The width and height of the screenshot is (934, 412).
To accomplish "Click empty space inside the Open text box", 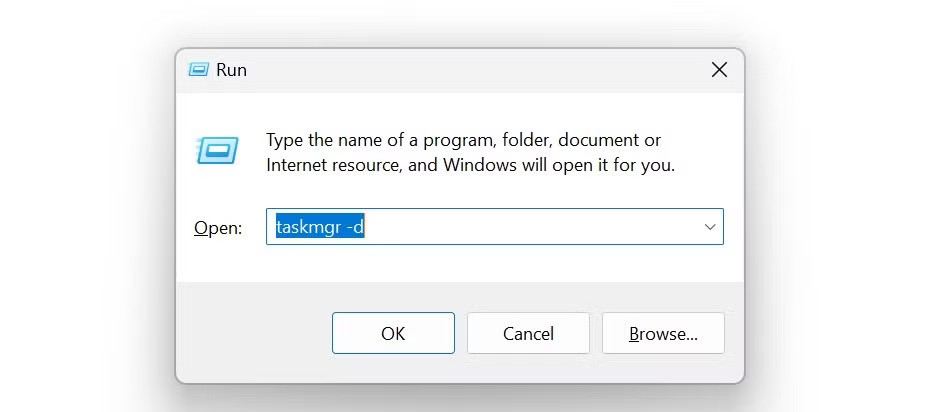I will pyautogui.click(x=540, y=227).
